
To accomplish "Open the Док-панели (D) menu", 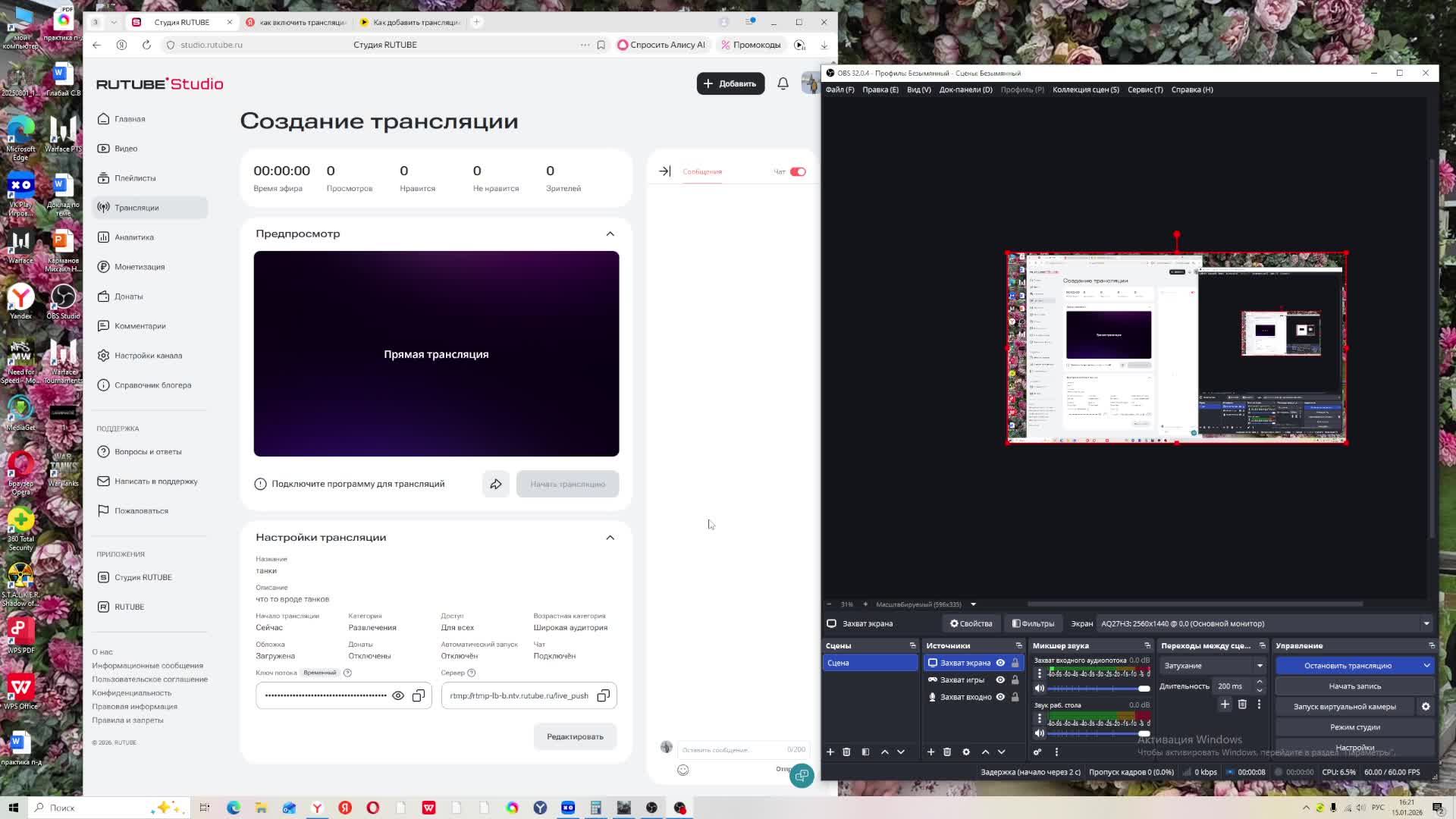I will [x=965, y=89].
